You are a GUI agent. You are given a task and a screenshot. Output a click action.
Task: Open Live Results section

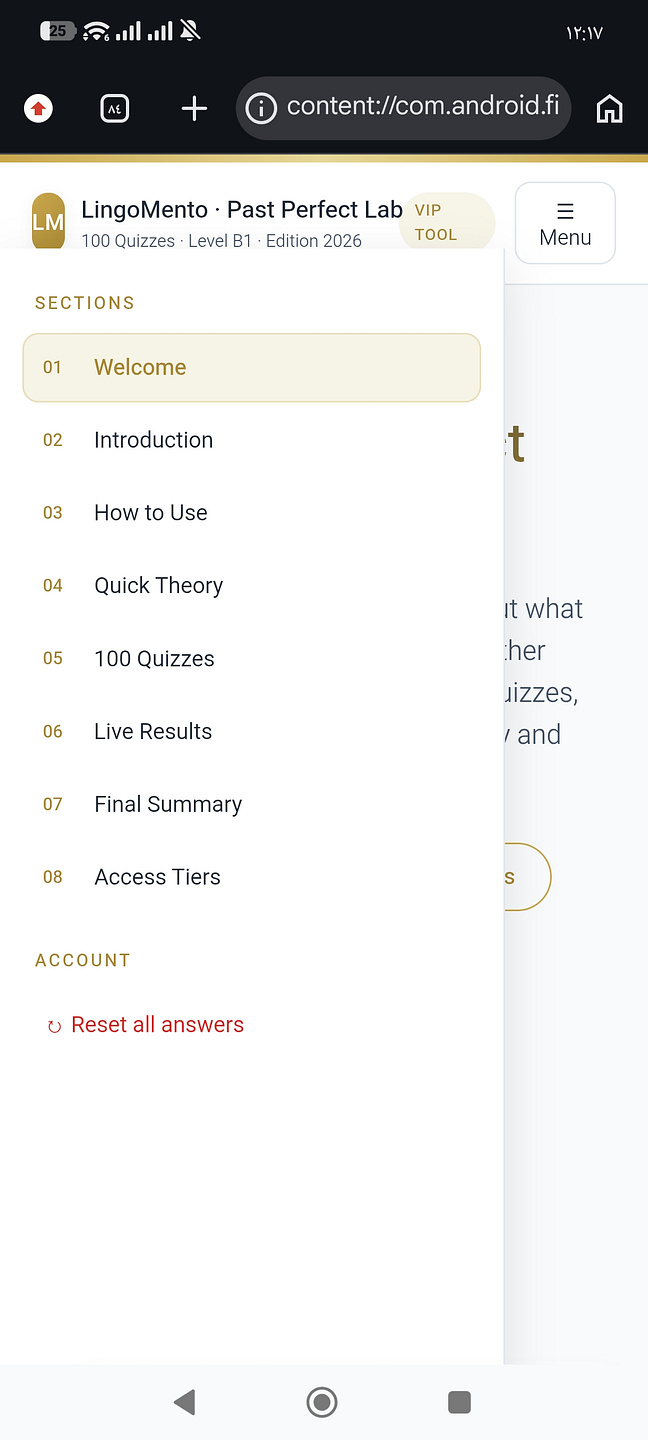(252, 732)
